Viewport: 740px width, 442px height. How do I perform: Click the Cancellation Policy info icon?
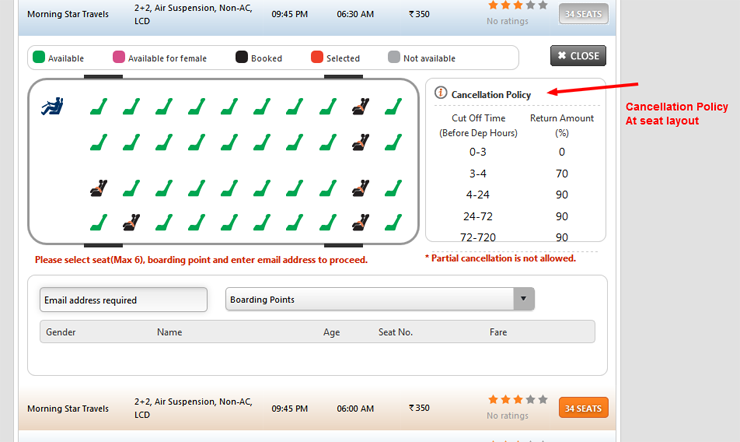(441, 93)
